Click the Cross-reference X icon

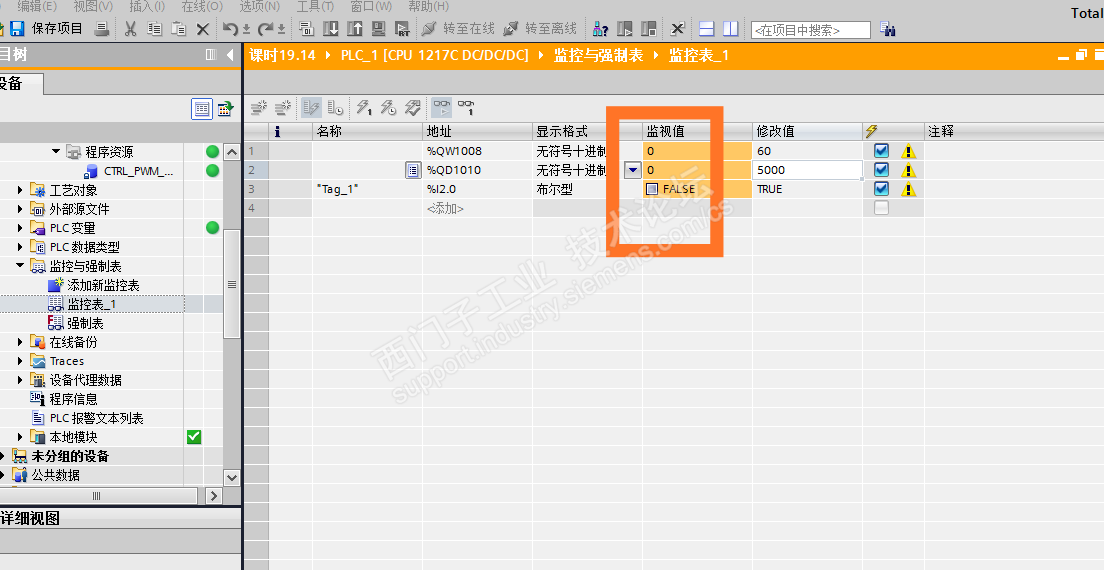pos(677,29)
